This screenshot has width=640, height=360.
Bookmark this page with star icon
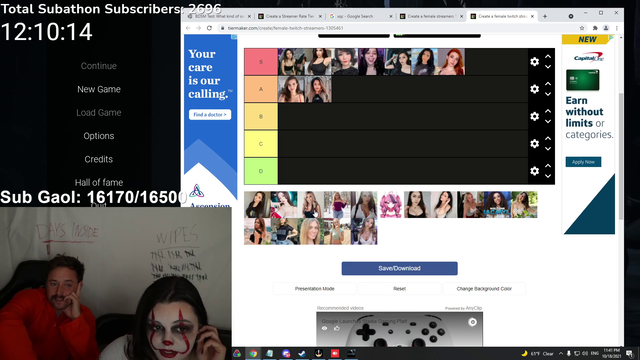pos(582,28)
